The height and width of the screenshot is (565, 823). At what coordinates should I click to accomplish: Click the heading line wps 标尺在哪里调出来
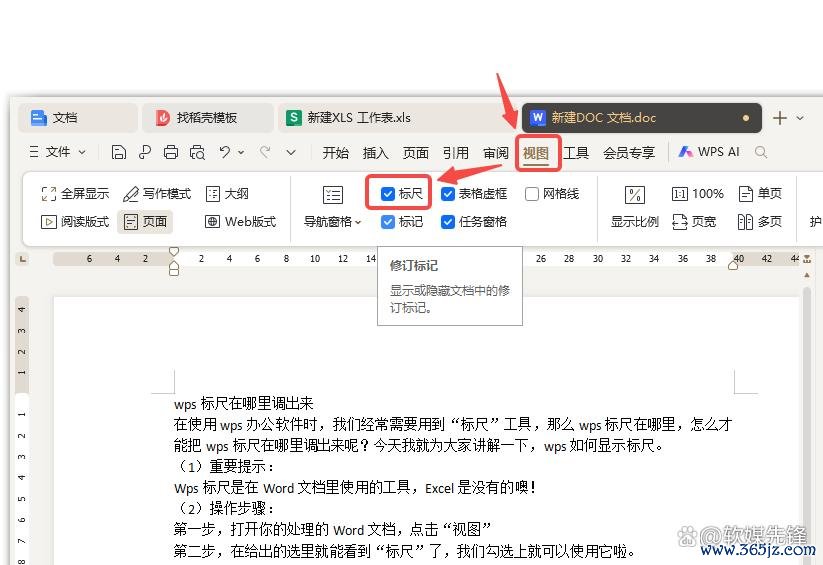(x=244, y=403)
